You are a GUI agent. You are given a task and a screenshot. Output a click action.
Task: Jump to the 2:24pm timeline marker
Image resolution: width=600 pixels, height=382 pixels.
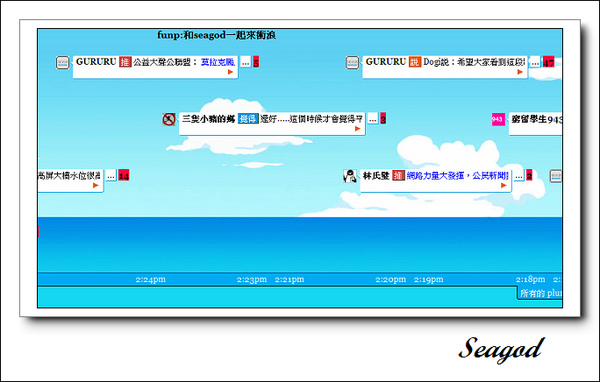click(x=151, y=279)
